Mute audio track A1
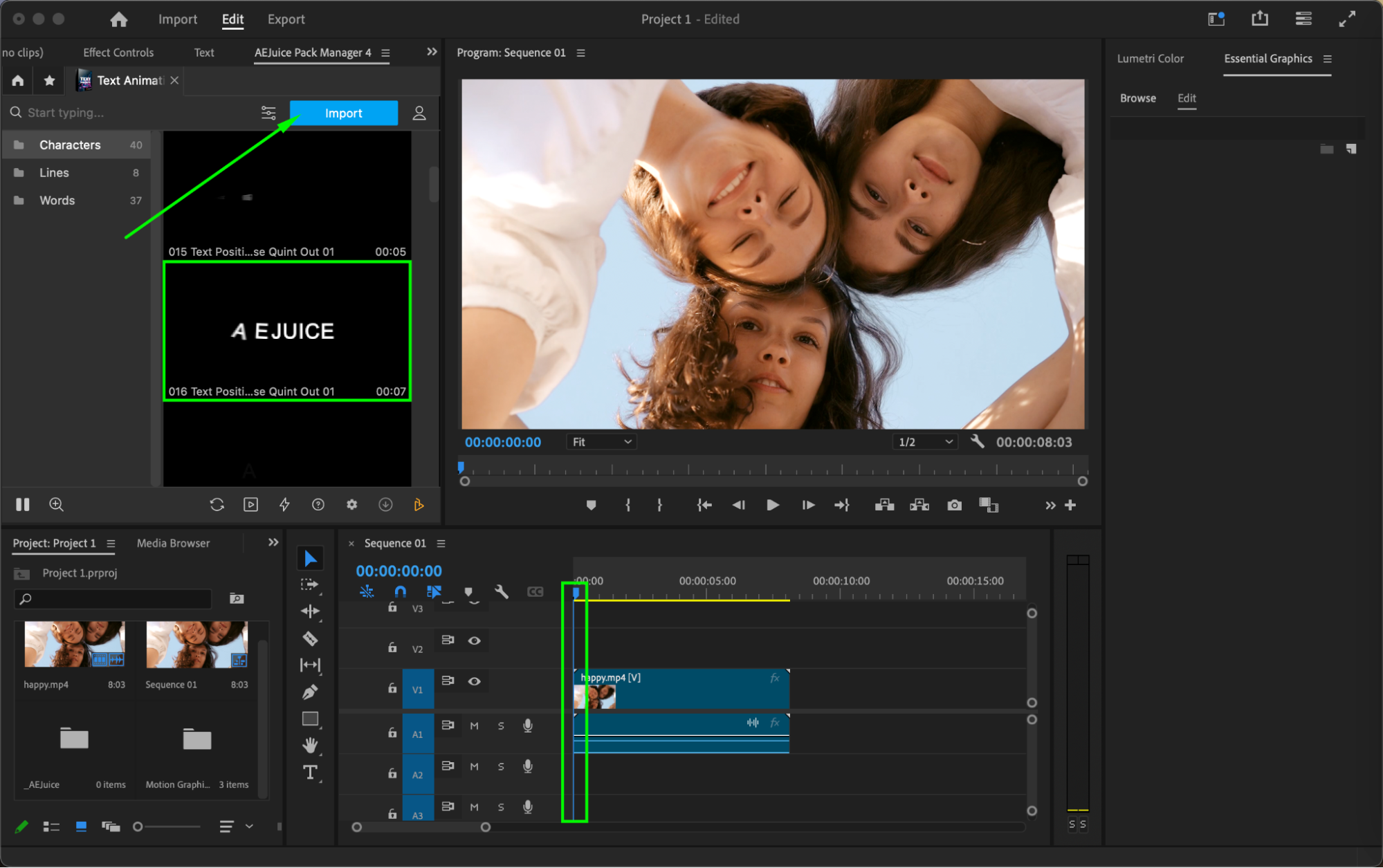 tap(474, 726)
